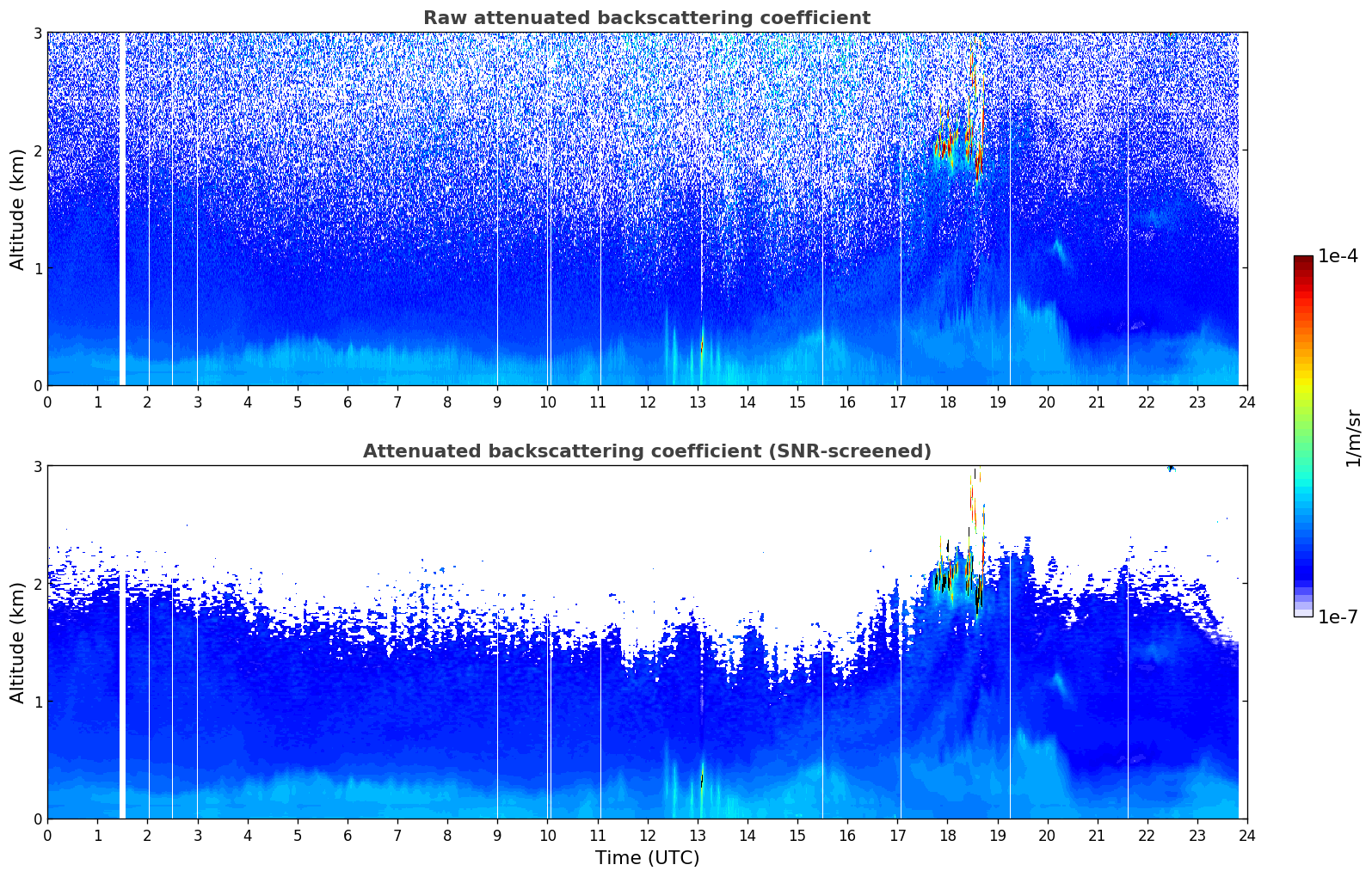The width and height of the screenshot is (1372, 877).
Task: Click the top plot's 'Altitude (km)' label
Action: coord(18,209)
